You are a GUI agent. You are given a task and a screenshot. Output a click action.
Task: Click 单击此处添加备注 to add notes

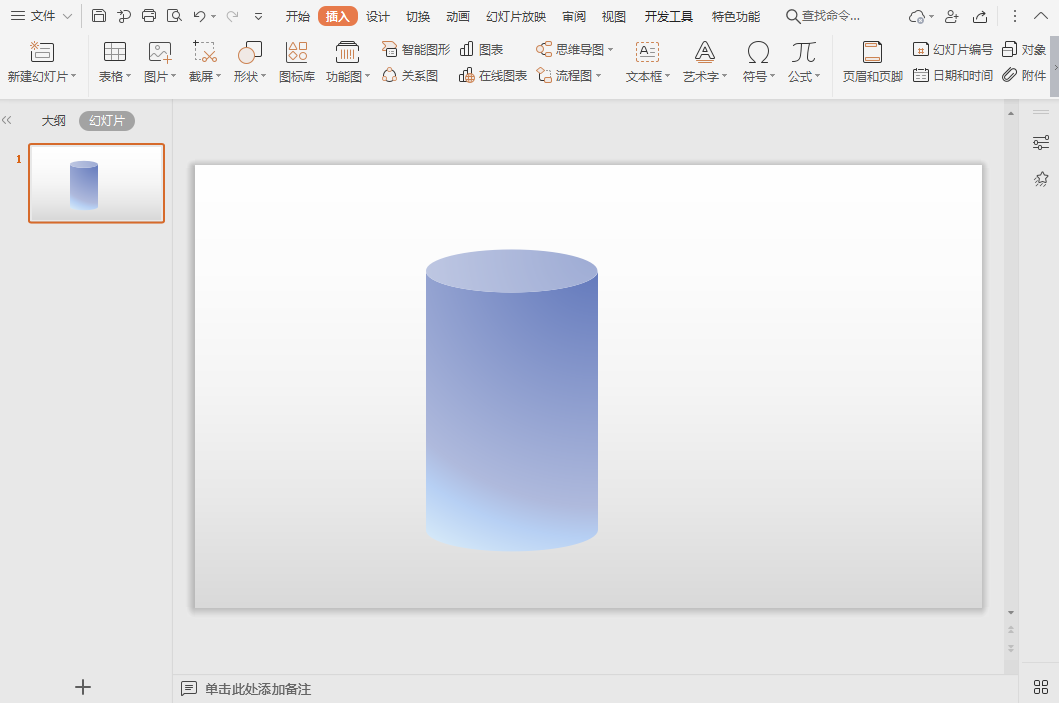[257, 689]
